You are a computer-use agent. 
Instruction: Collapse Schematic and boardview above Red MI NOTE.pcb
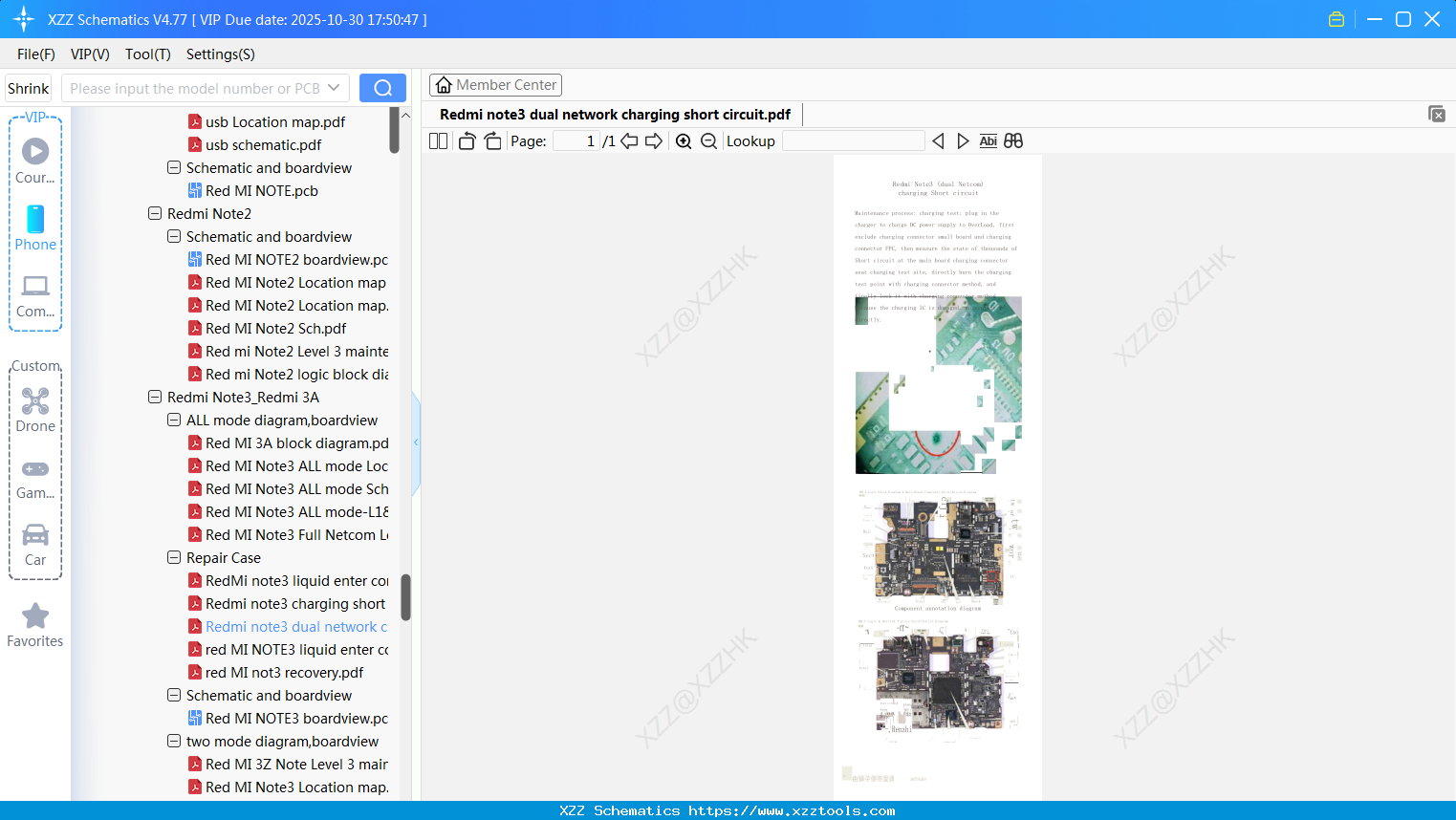click(174, 167)
